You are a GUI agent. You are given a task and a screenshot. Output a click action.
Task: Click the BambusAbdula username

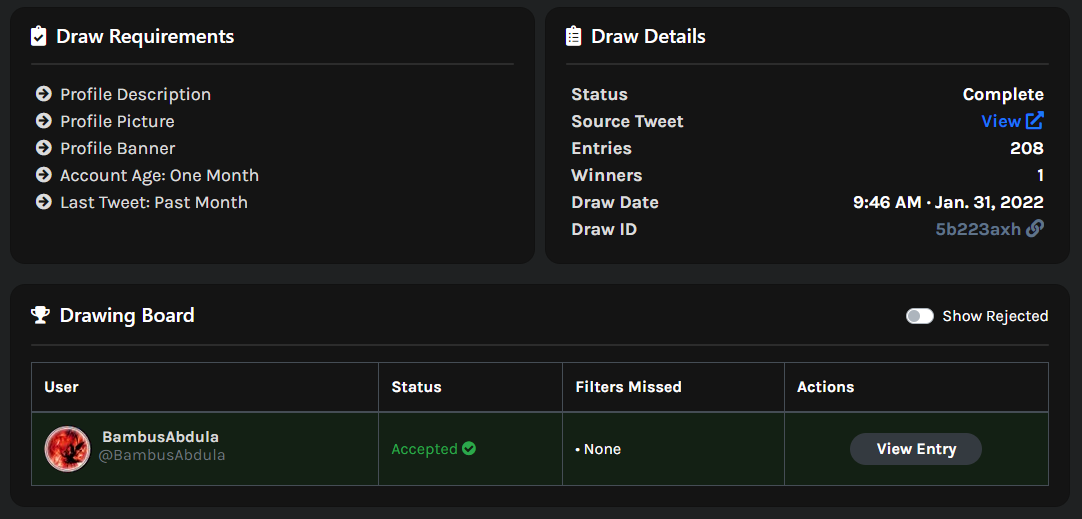coord(160,437)
